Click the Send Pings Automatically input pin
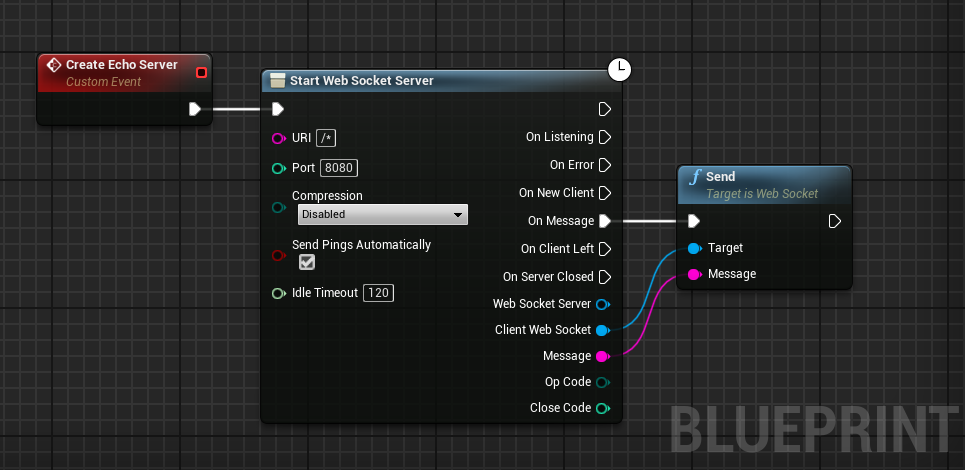The height and width of the screenshot is (470, 965). (x=279, y=255)
